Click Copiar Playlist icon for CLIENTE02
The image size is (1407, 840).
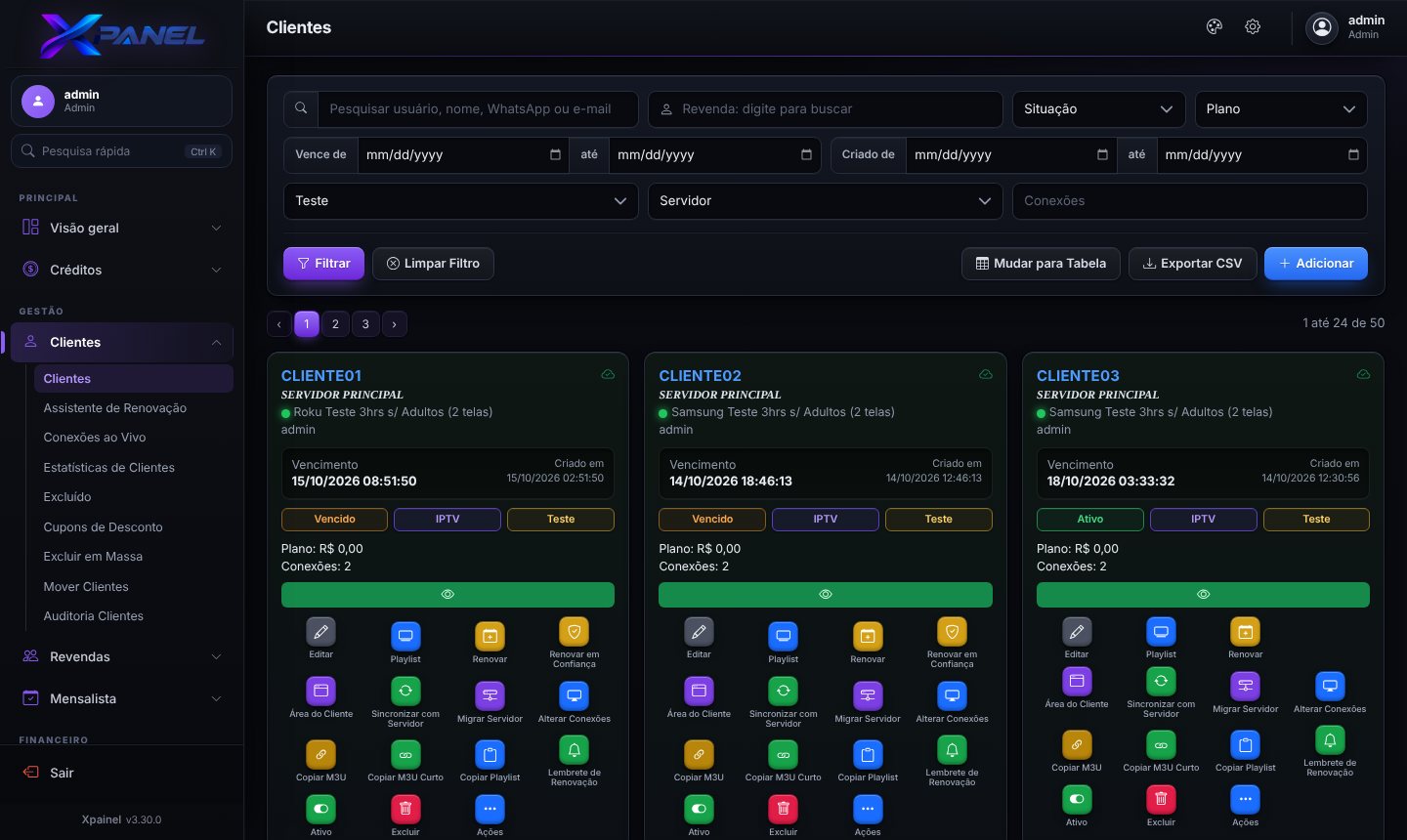click(x=868, y=755)
